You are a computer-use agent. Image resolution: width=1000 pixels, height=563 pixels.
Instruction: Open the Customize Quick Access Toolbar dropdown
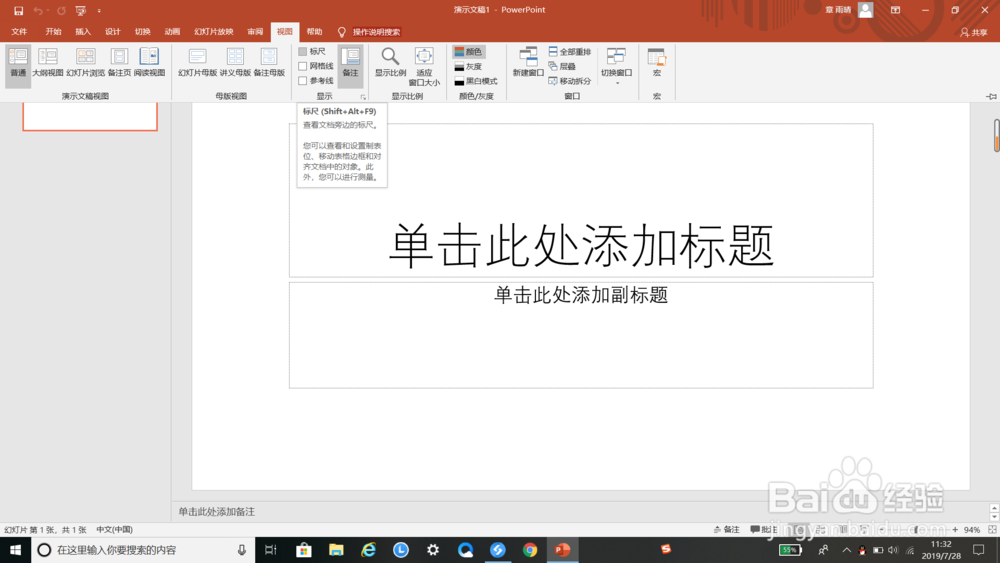coord(99,11)
